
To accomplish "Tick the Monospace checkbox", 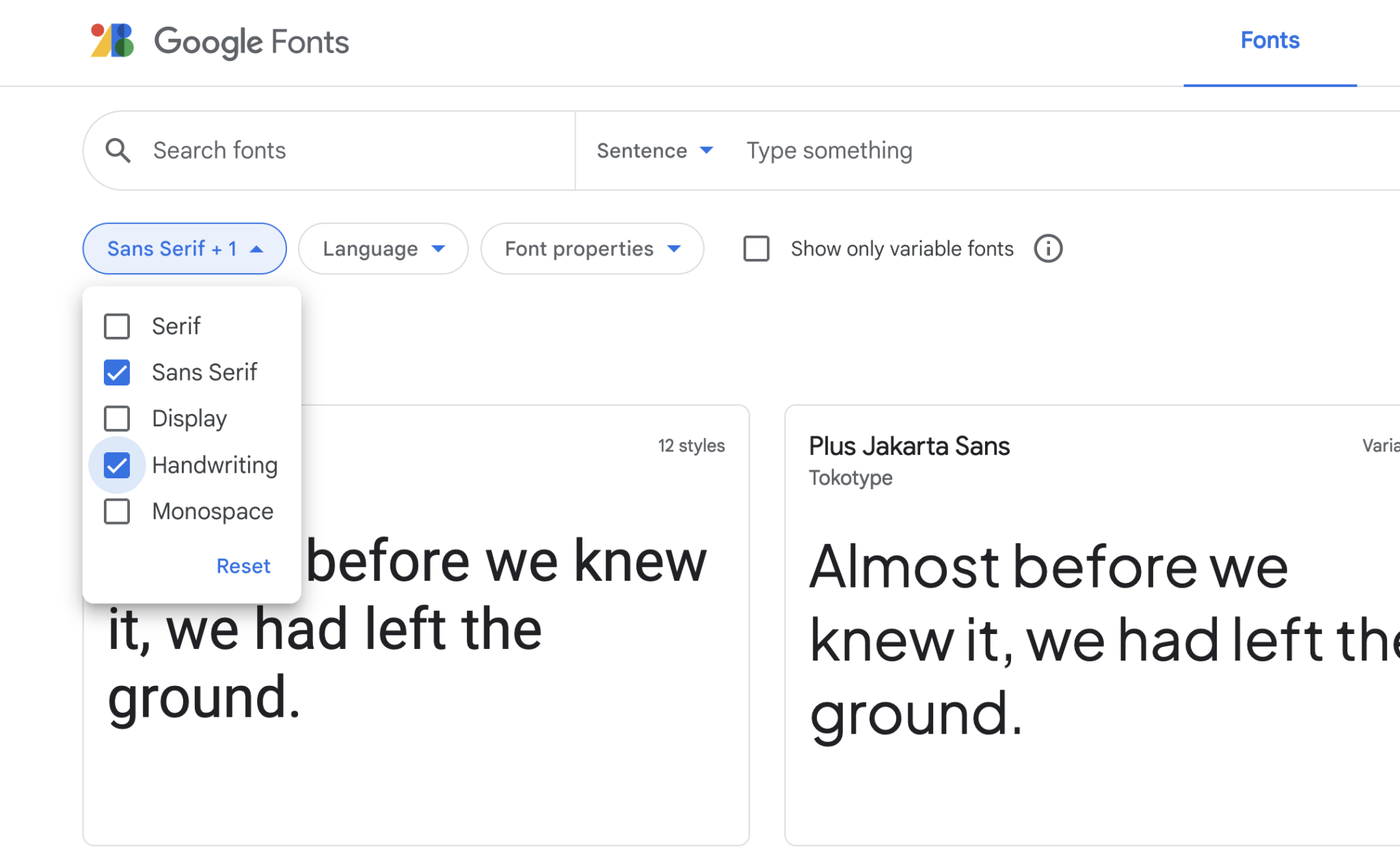I will [x=117, y=512].
